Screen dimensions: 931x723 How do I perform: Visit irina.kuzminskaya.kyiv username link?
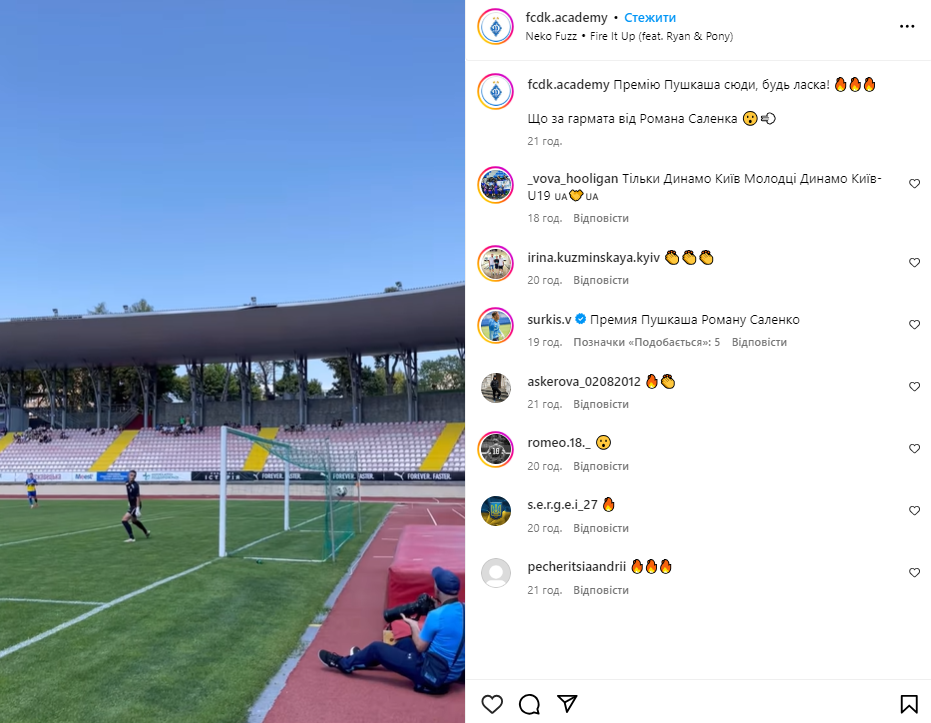pyautogui.click(x=593, y=258)
